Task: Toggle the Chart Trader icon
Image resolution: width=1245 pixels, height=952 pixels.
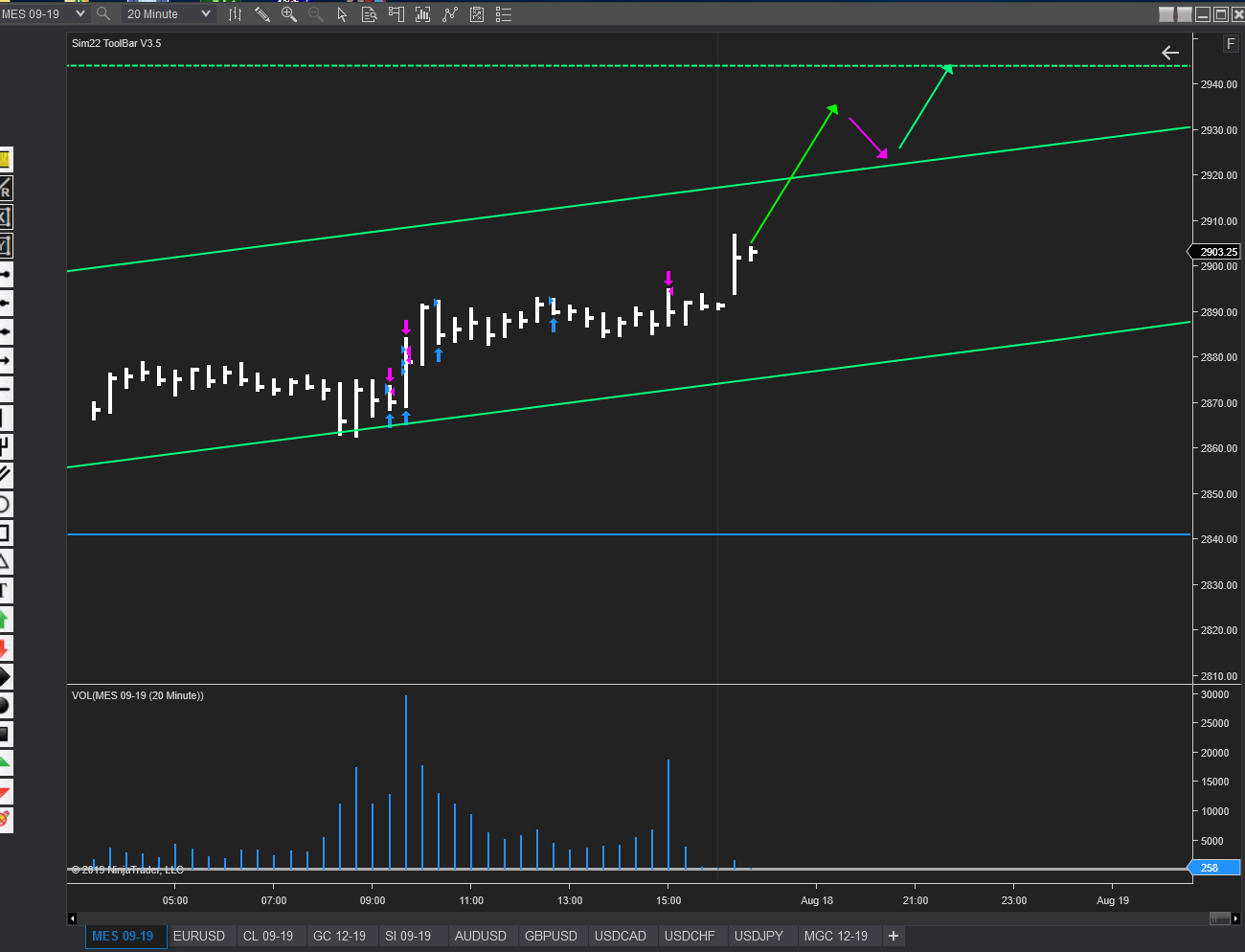Action: (396, 14)
